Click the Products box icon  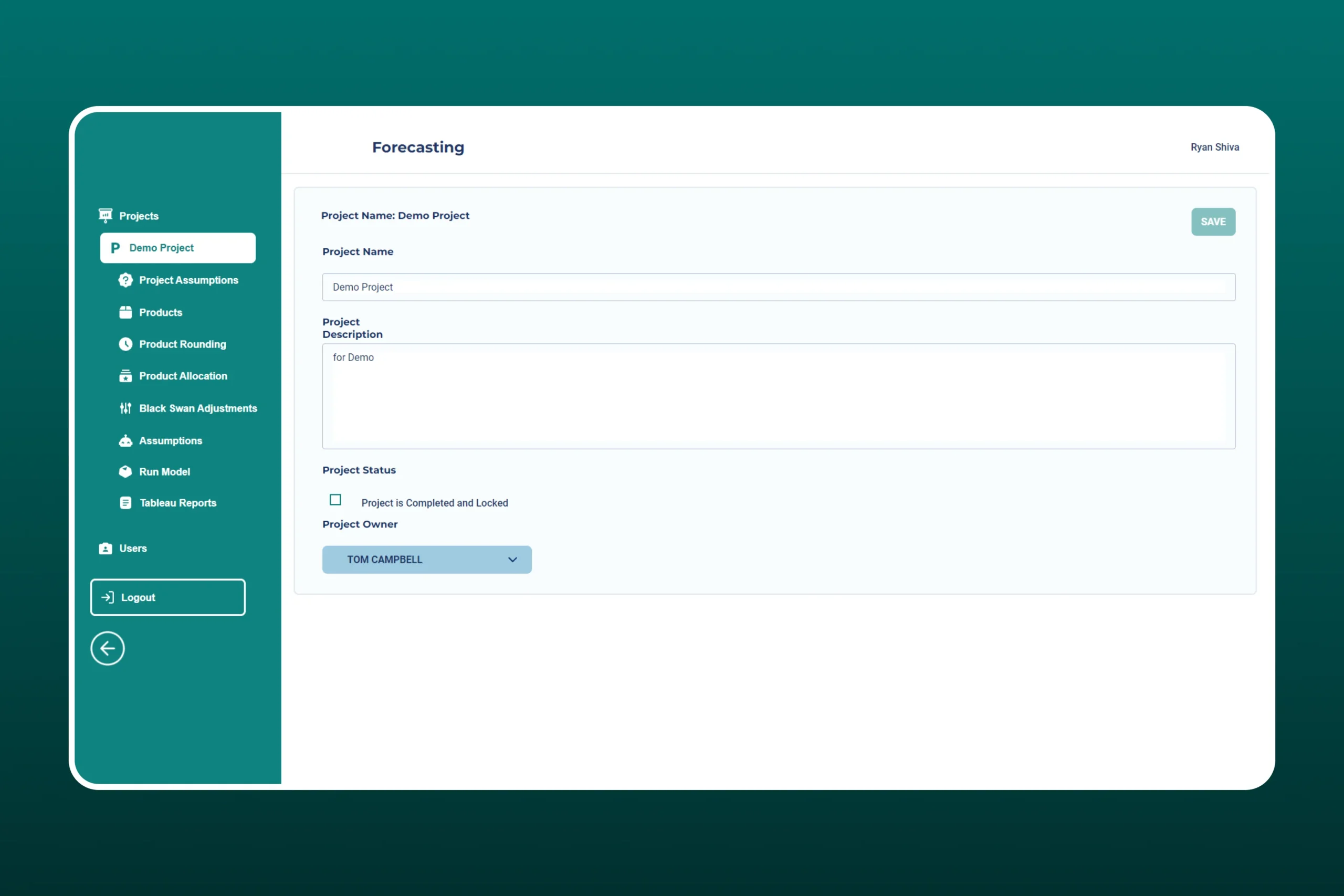pos(125,312)
